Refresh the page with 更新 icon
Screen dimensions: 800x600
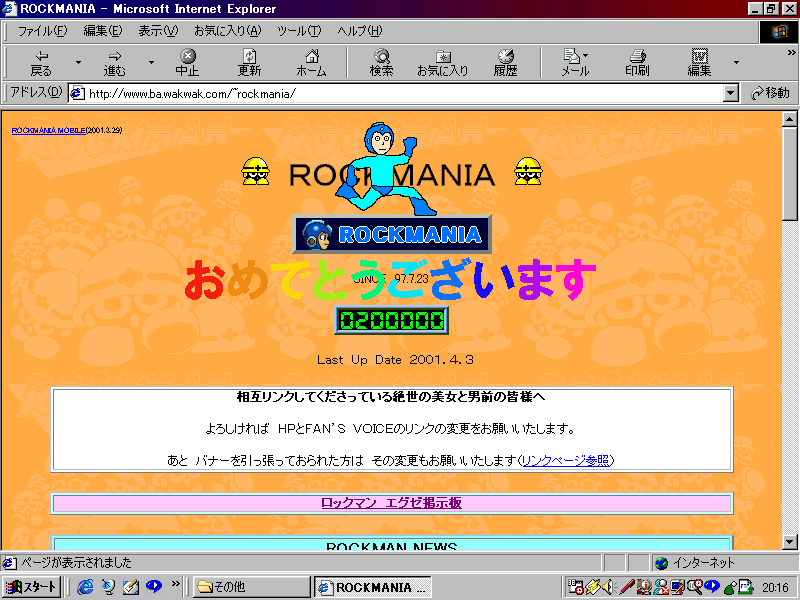[x=249, y=62]
